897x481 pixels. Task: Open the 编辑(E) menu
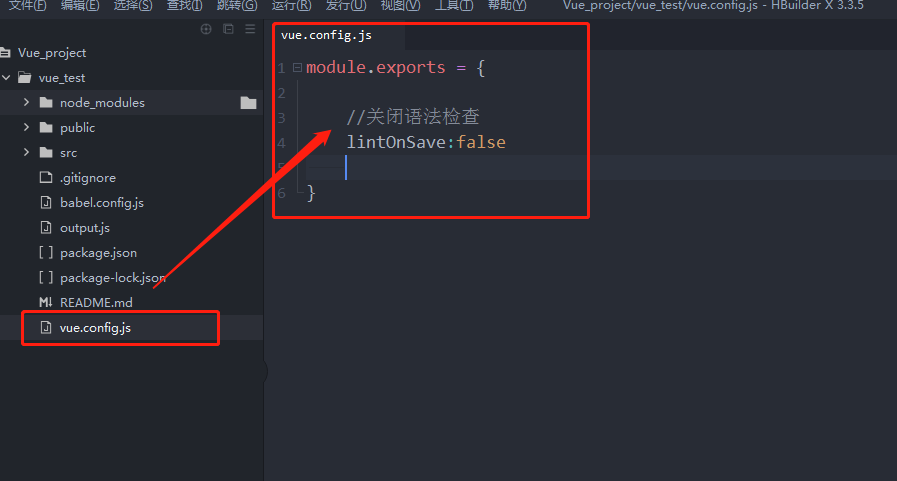click(x=80, y=6)
